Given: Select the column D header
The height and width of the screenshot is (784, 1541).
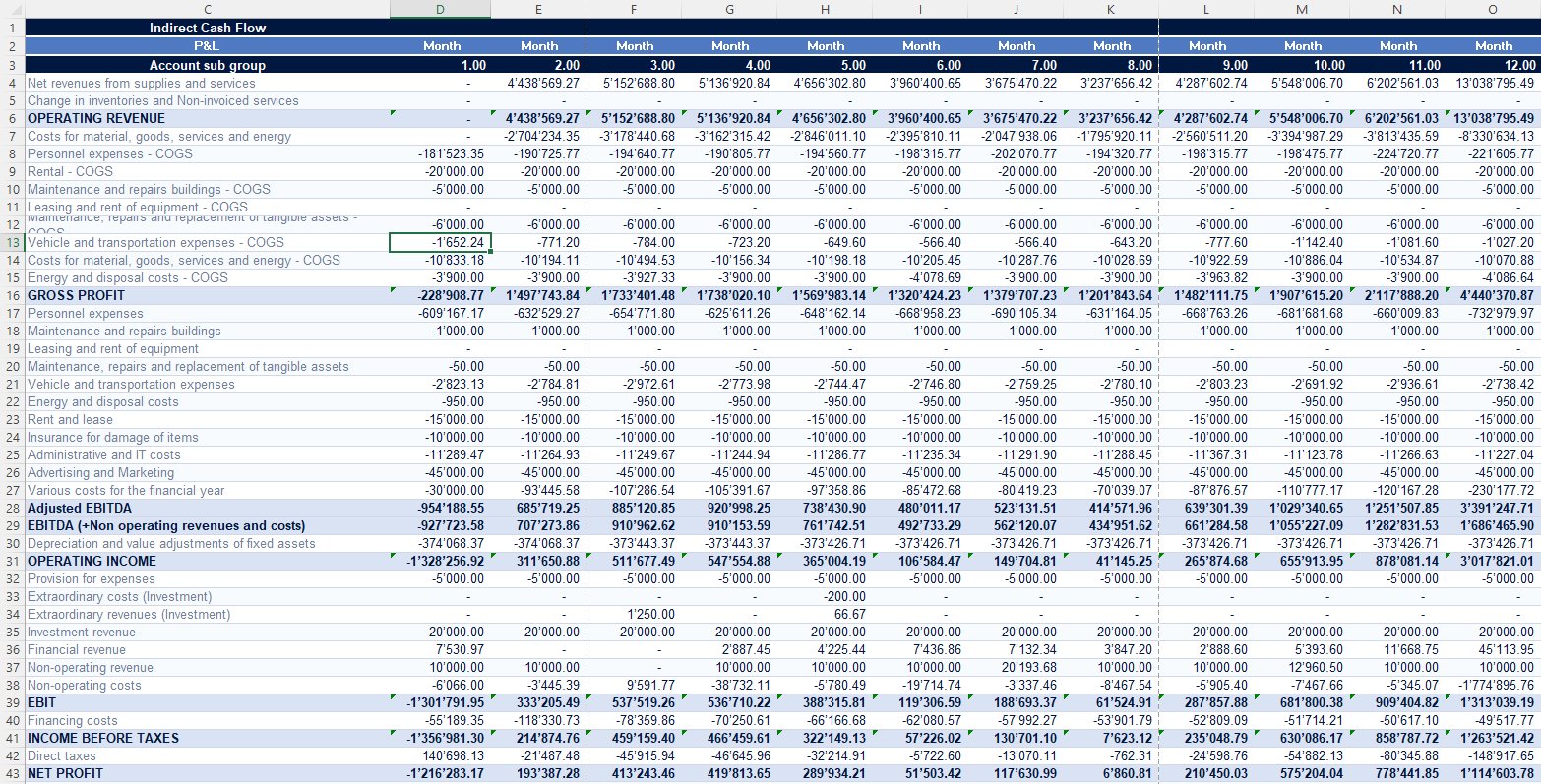Looking at the screenshot, I should point(440,9).
